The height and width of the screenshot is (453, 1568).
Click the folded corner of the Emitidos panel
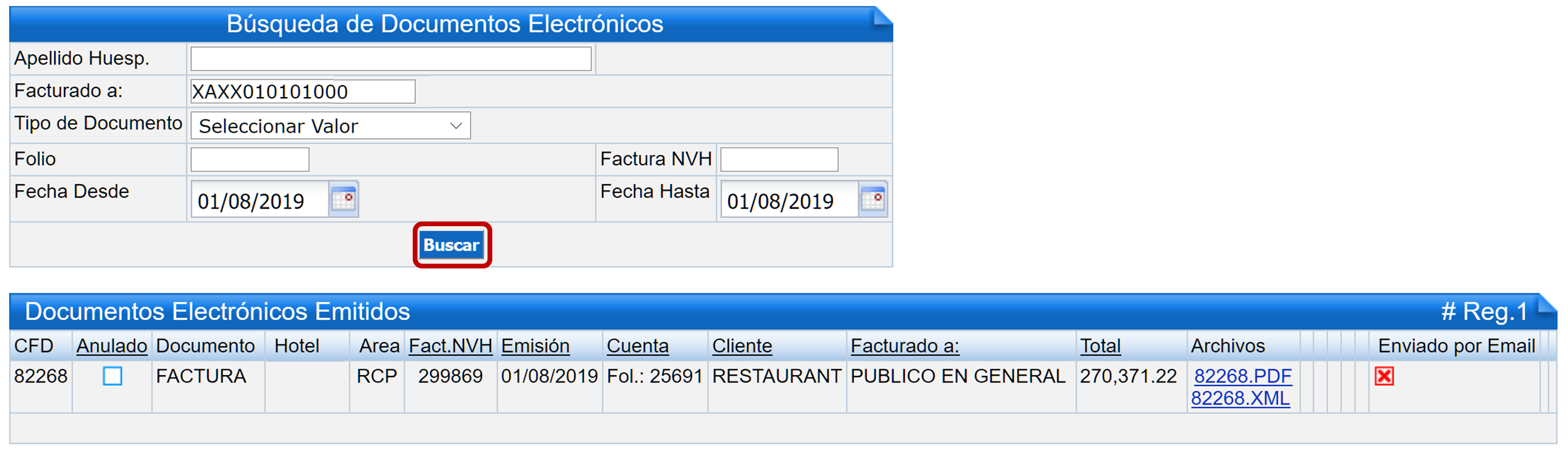pos(1547,305)
